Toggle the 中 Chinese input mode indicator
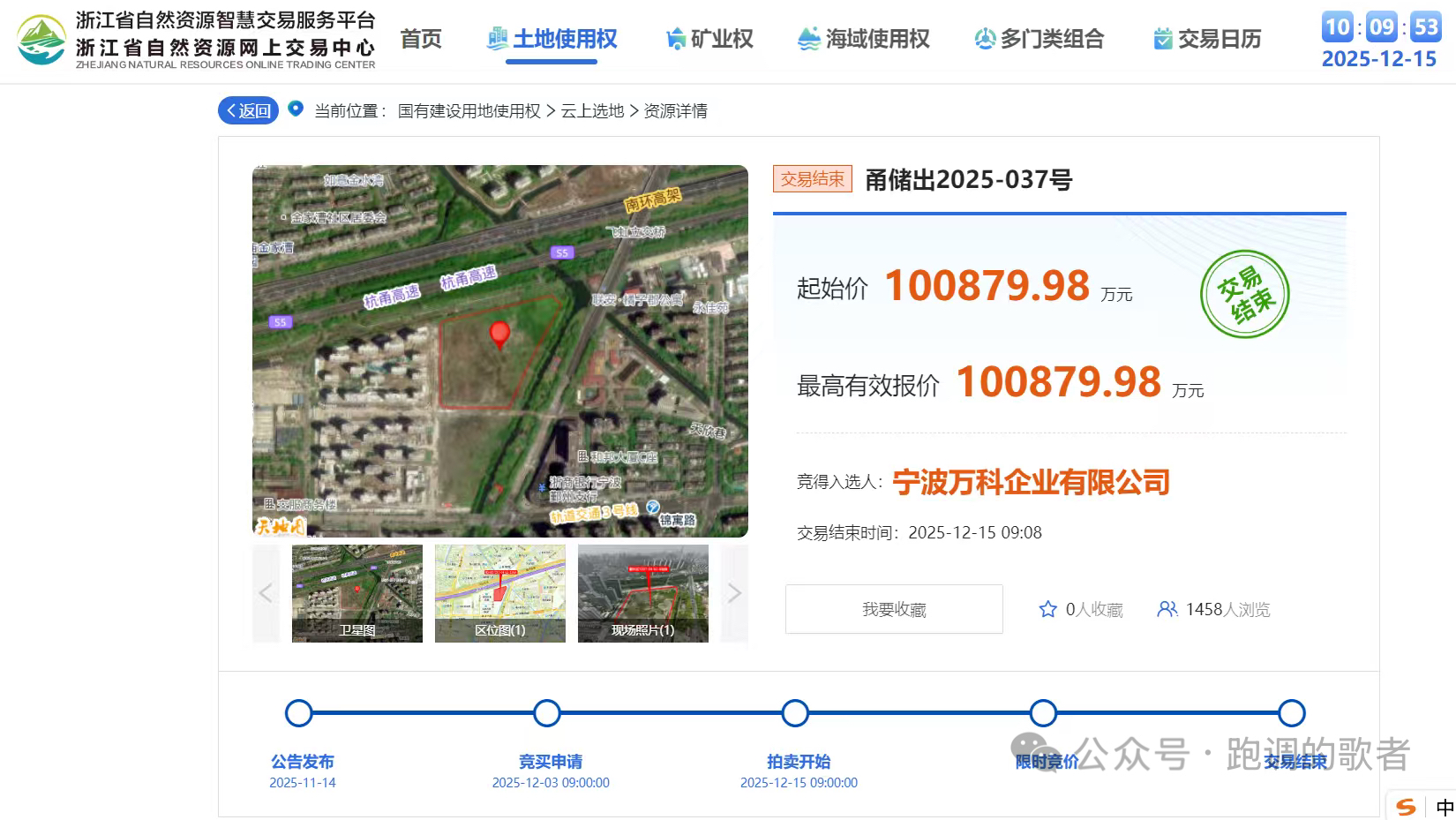 click(x=1444, y=807)
